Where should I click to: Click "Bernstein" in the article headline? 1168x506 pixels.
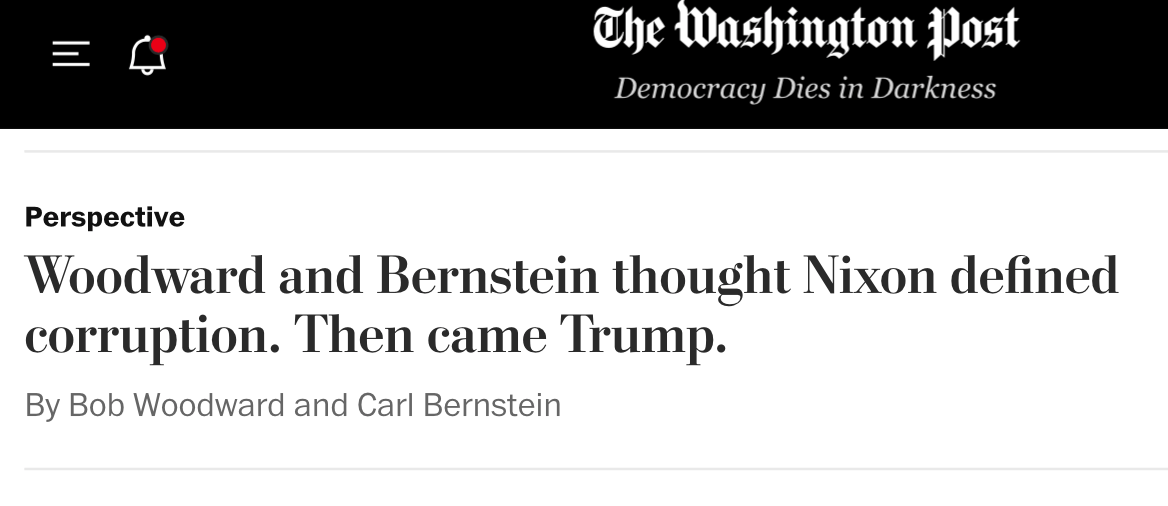pyautogui.click(x=487, y=276)
